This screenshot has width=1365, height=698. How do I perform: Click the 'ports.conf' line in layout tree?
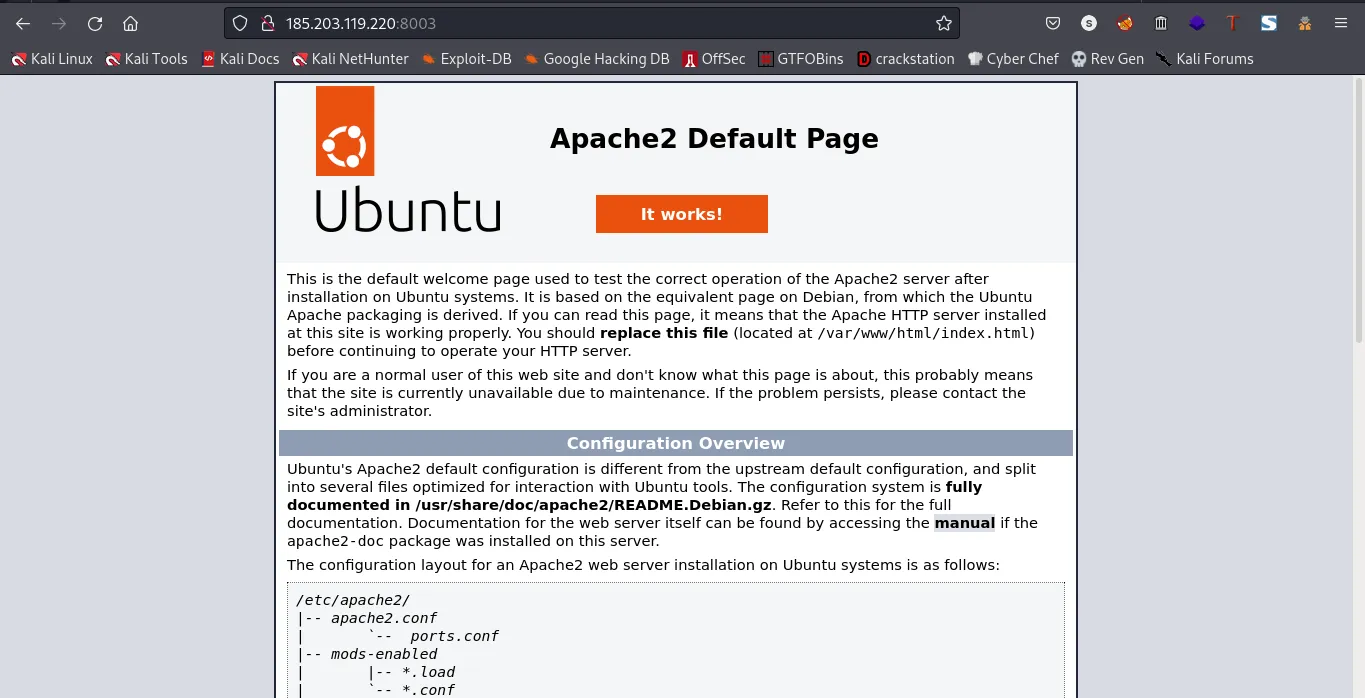coord(454,636)
